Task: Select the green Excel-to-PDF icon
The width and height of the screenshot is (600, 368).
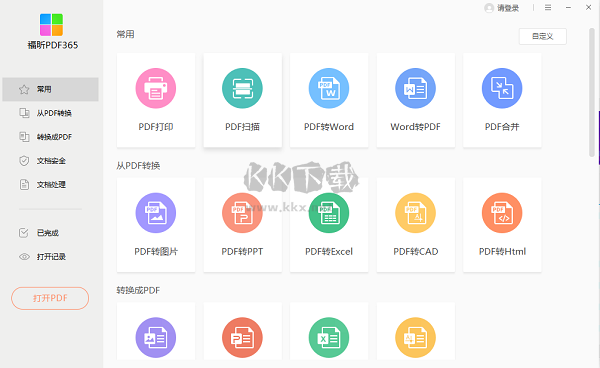Action: click(x=329, y=337)
